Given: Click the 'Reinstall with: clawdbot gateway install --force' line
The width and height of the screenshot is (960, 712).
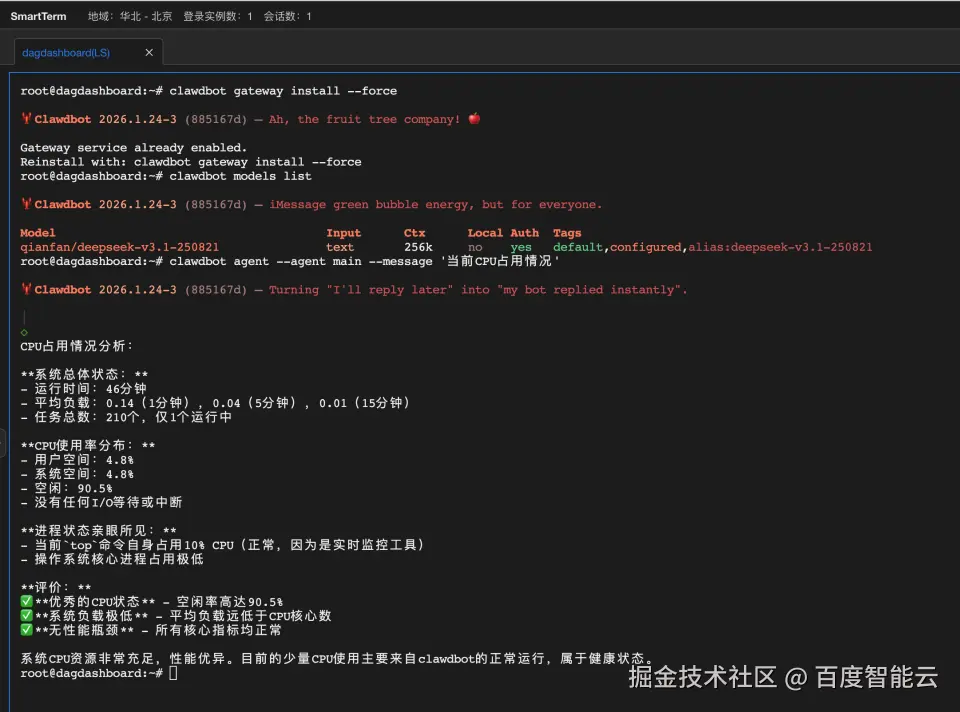Looking at the screenshot, I should pyautogui.click(x=190, y=162).
